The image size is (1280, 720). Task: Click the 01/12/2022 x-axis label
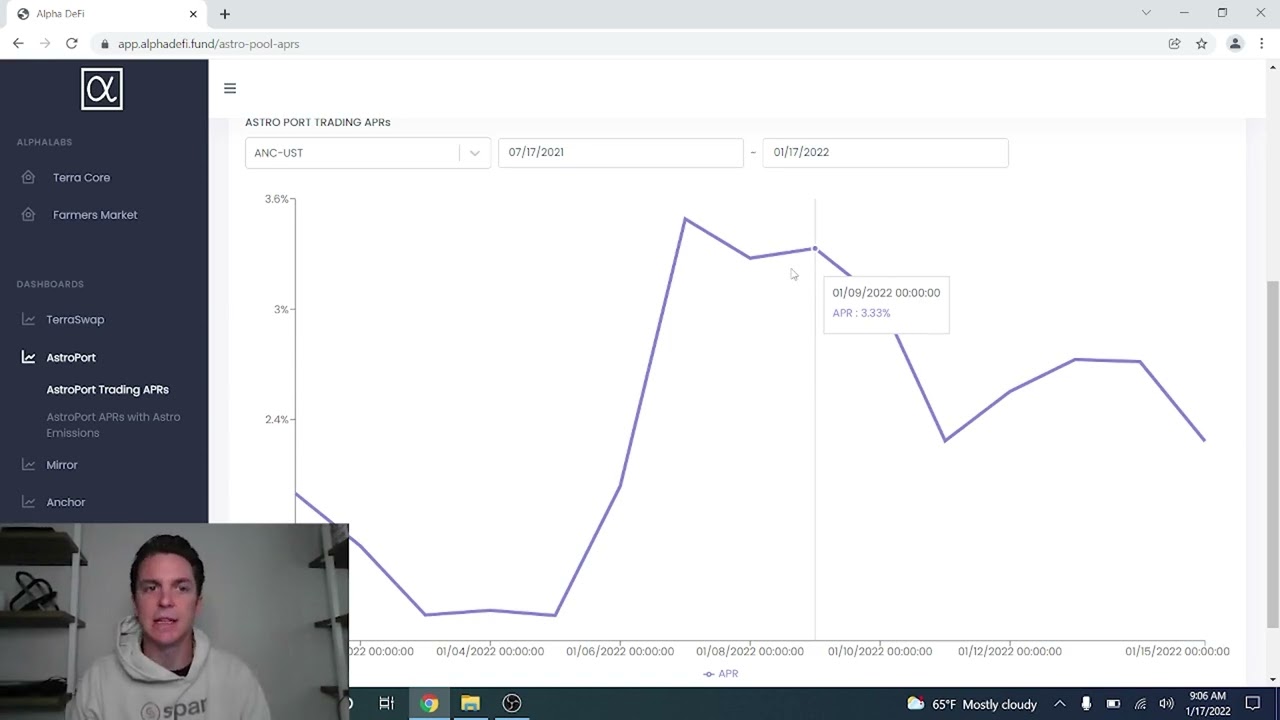(1010, 651)
